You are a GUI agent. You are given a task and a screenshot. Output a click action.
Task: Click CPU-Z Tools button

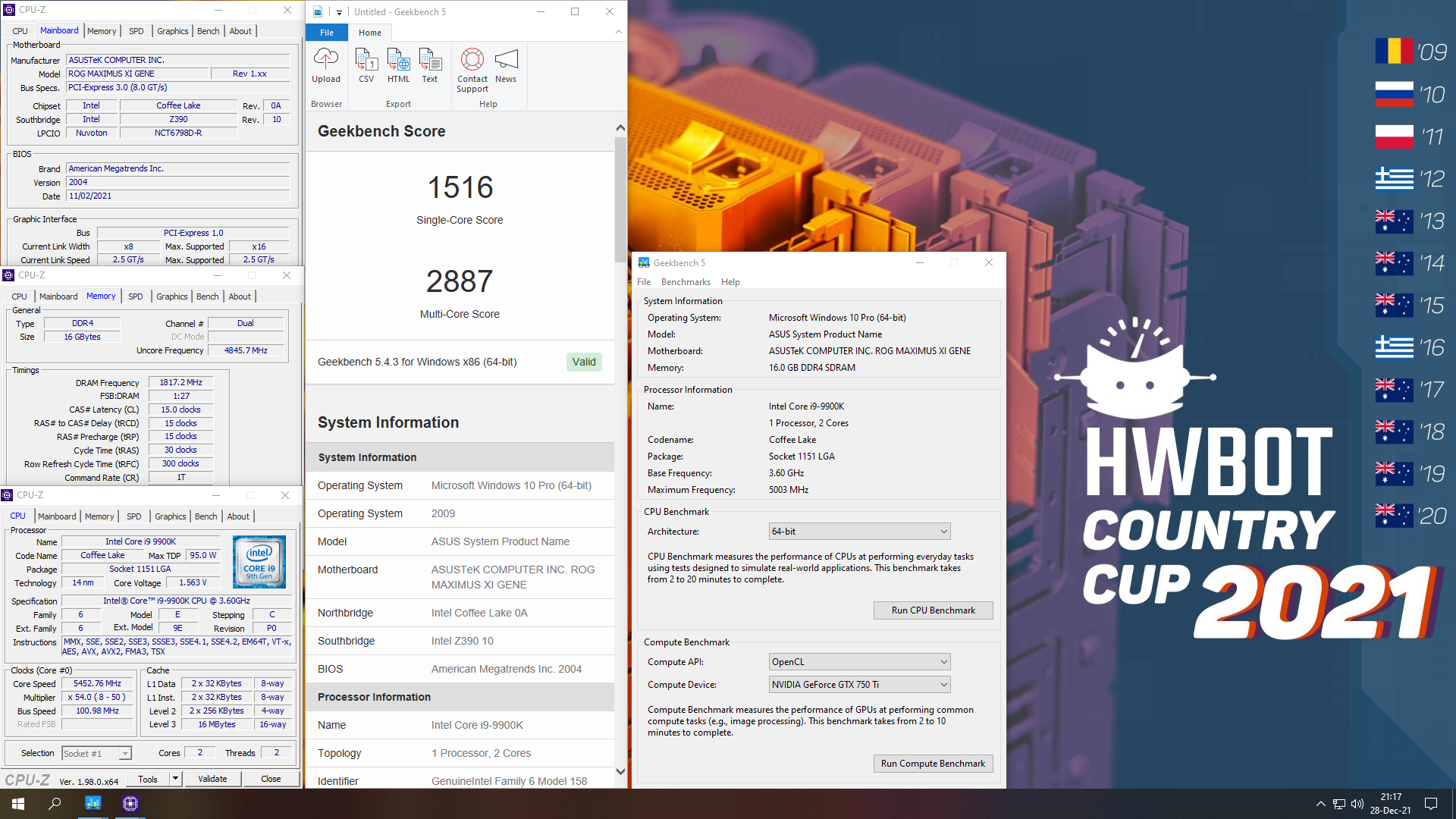(148, 779)
